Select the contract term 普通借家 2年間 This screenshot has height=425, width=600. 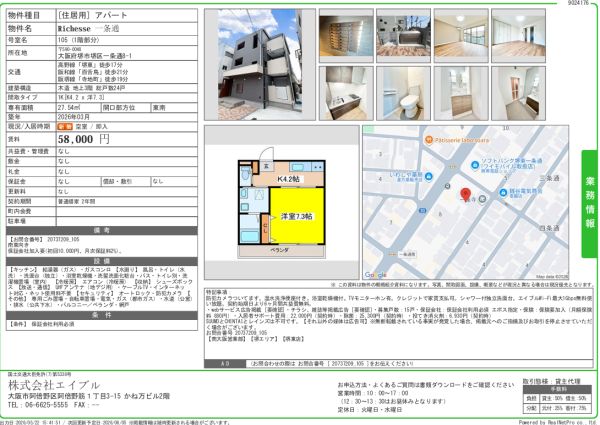[x=77, y=201]
